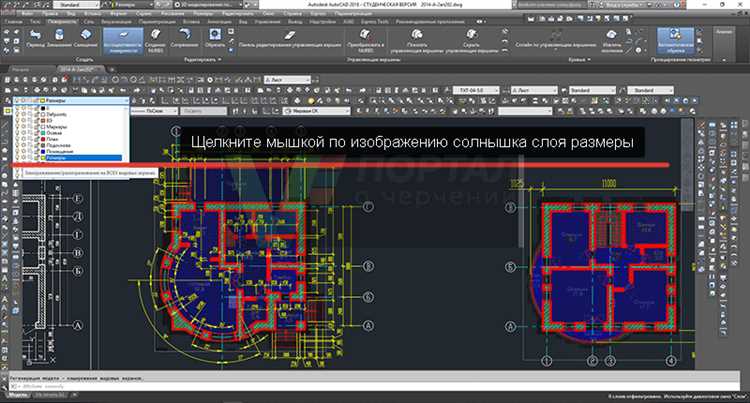
Task: Toggle light bulb of Осевая layer
Action: pyautogui.click(x=17, y=133)
